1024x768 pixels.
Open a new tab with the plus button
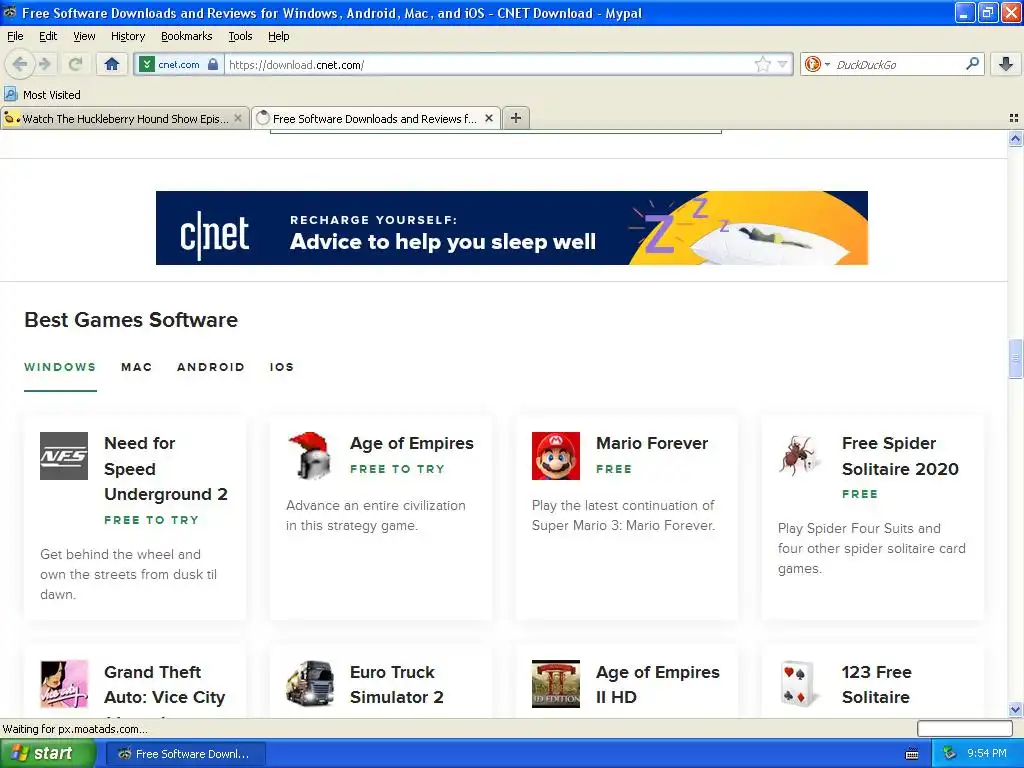(x=516, y=118)
